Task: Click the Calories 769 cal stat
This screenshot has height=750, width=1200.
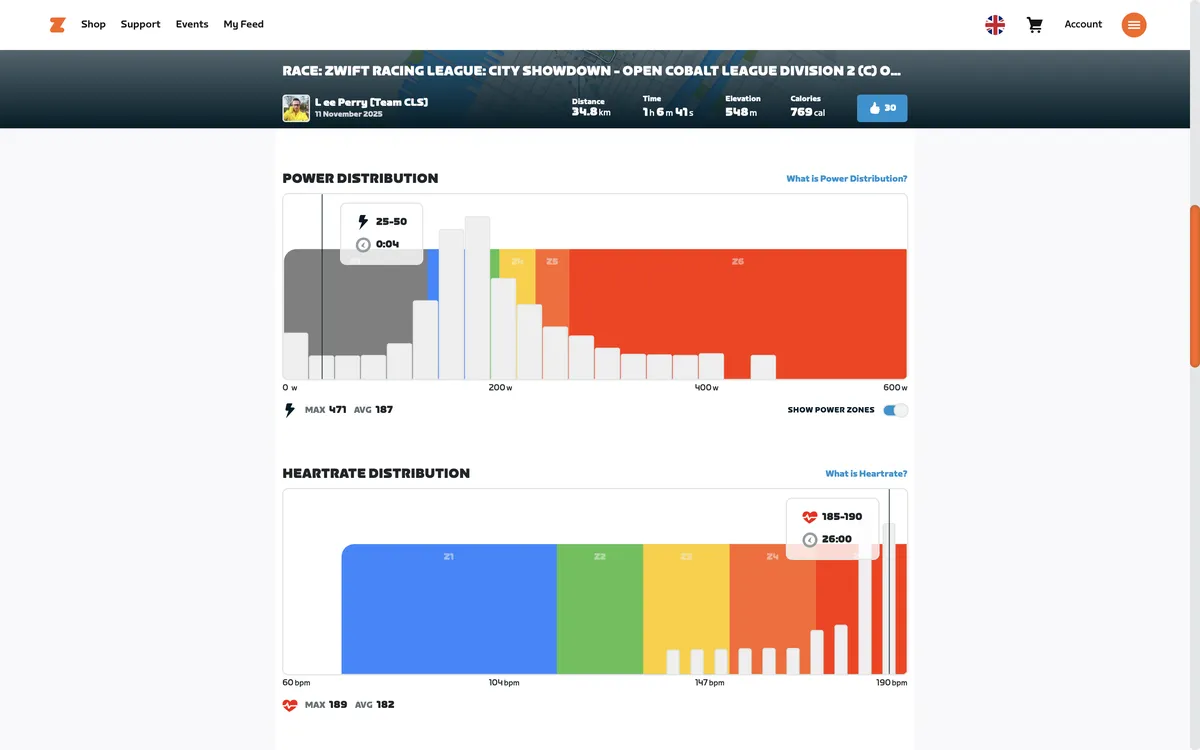Action: (x=808, y=106)
